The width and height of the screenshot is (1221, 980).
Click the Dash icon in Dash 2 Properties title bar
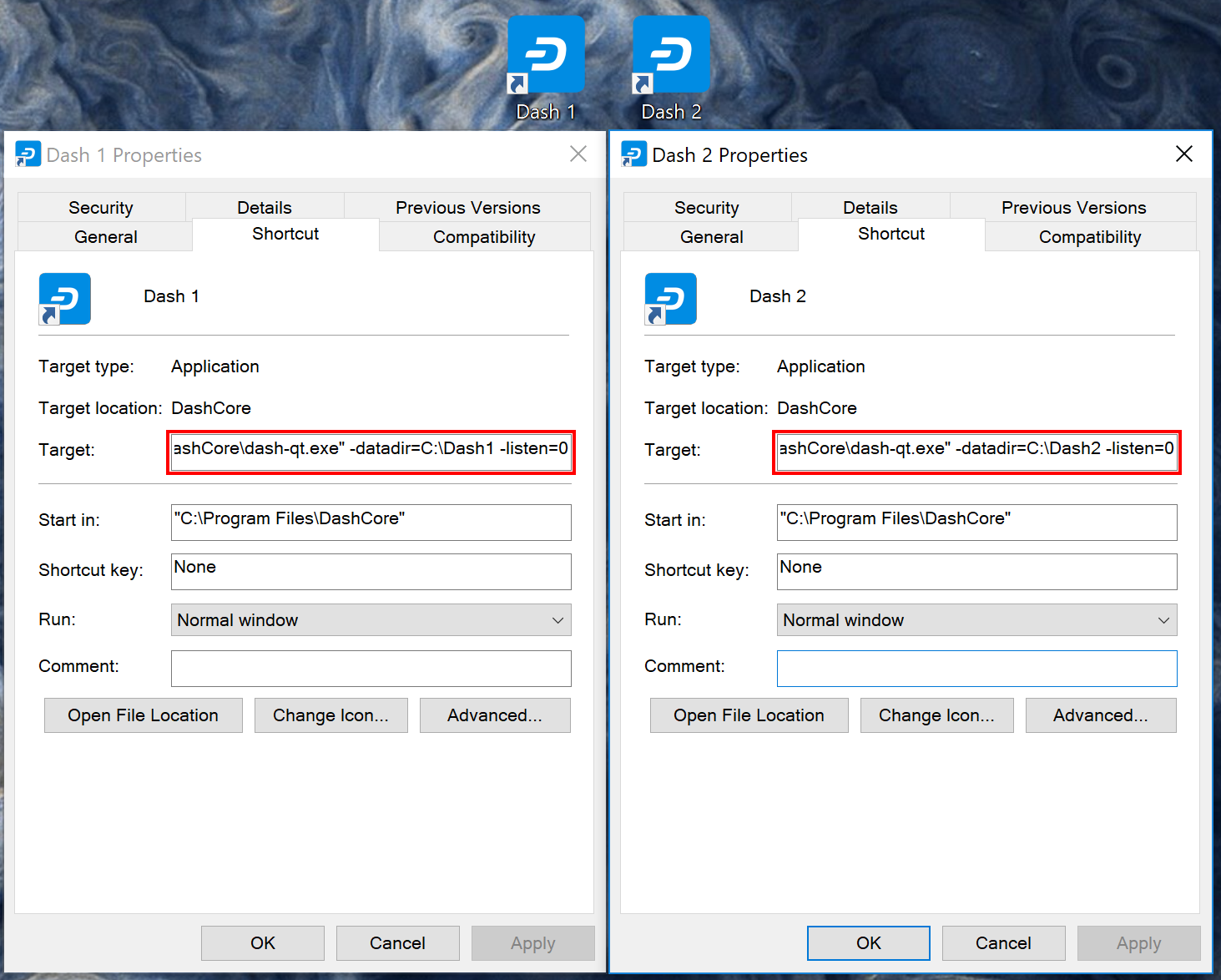pos(633,154)
